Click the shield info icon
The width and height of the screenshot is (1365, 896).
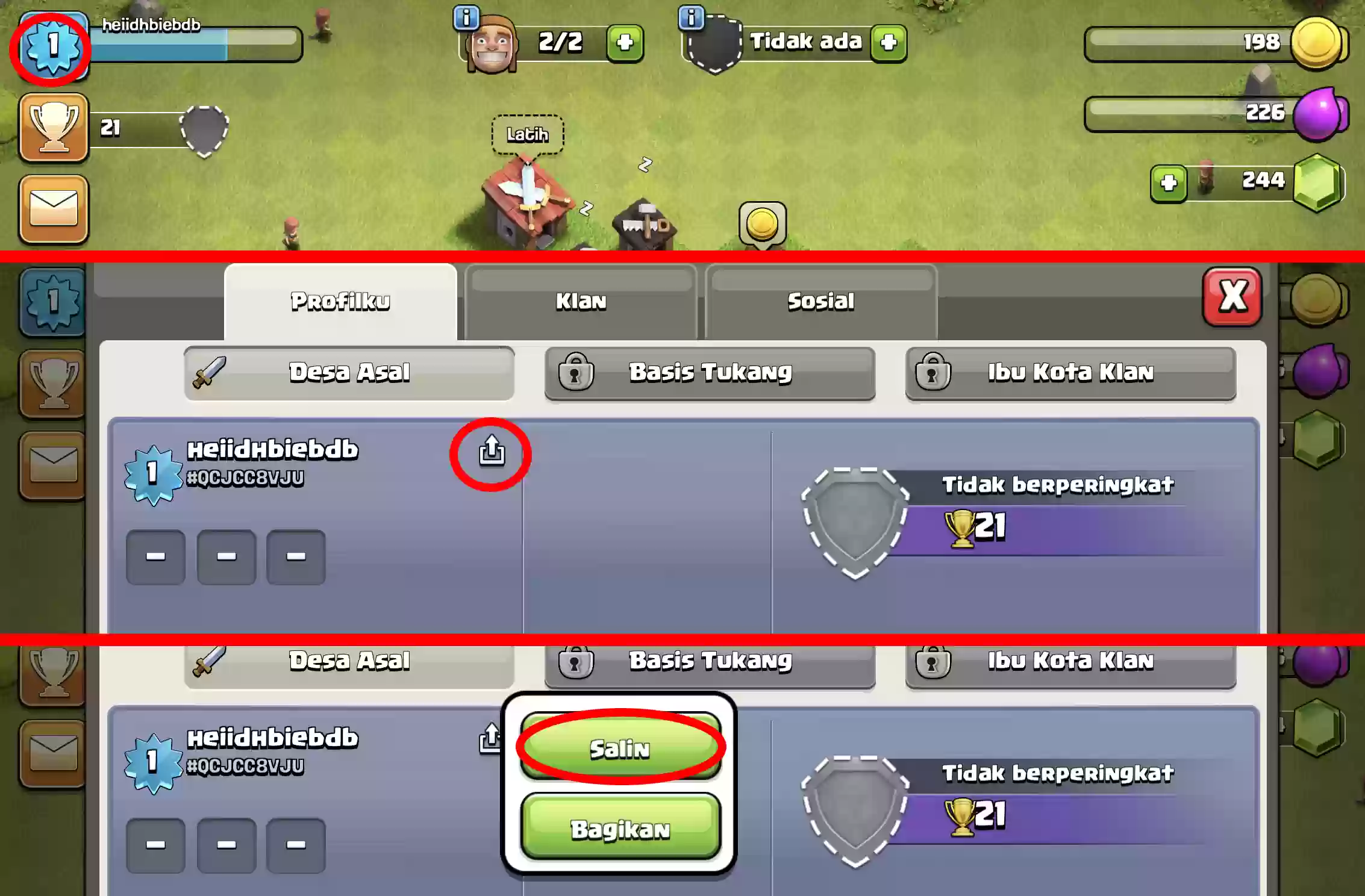[x=691, y=18]
